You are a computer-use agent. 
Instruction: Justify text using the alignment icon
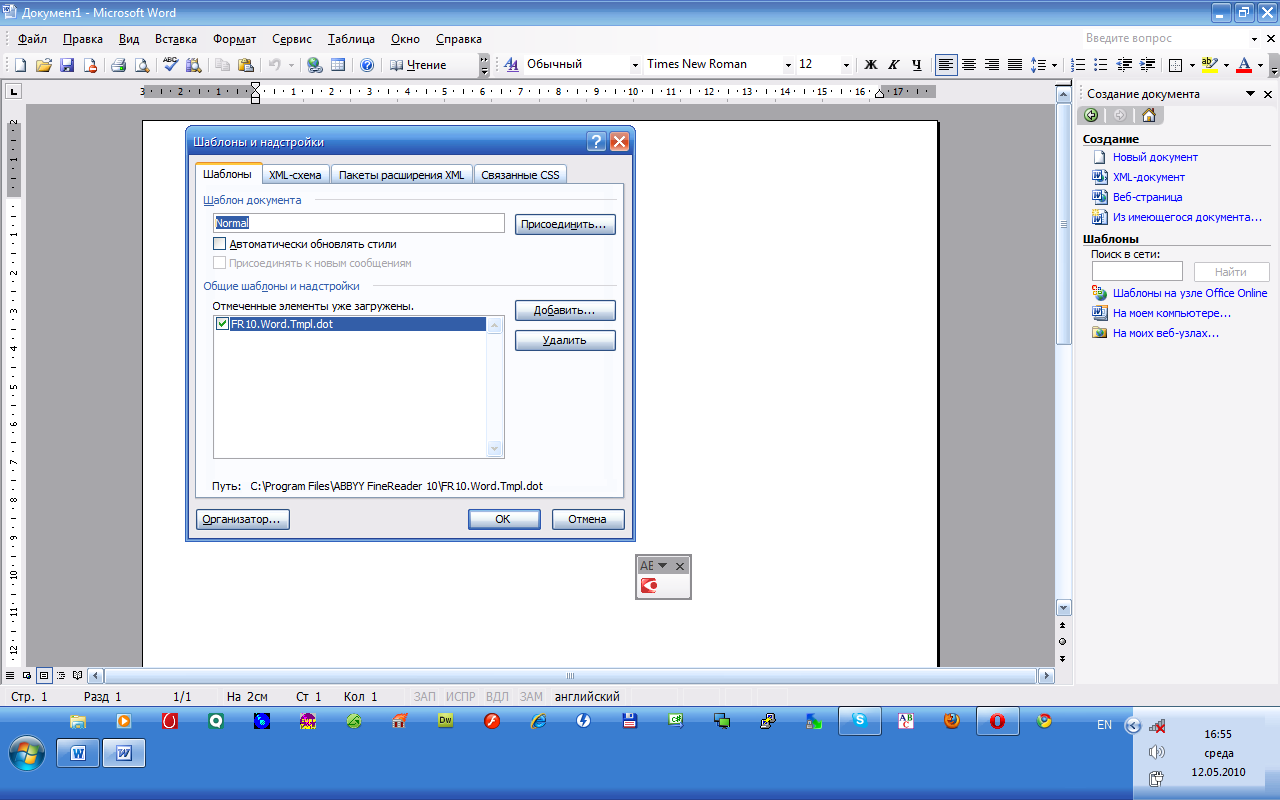(x=1015, y=64)
